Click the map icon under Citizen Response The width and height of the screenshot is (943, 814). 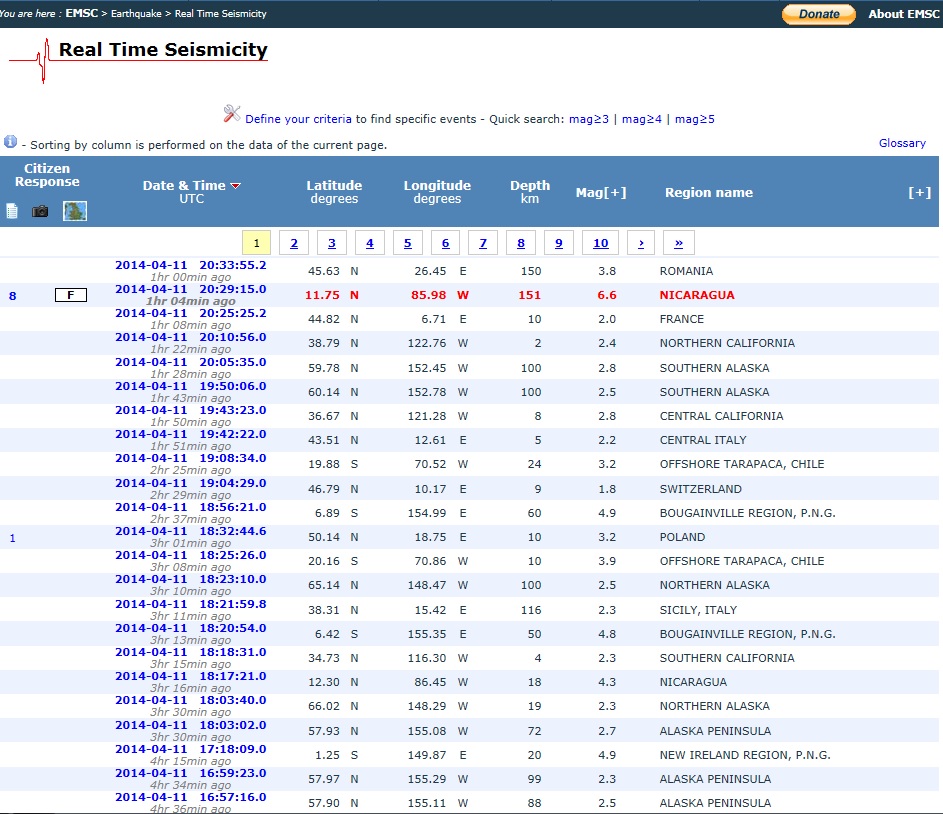(x=75, y=211)
